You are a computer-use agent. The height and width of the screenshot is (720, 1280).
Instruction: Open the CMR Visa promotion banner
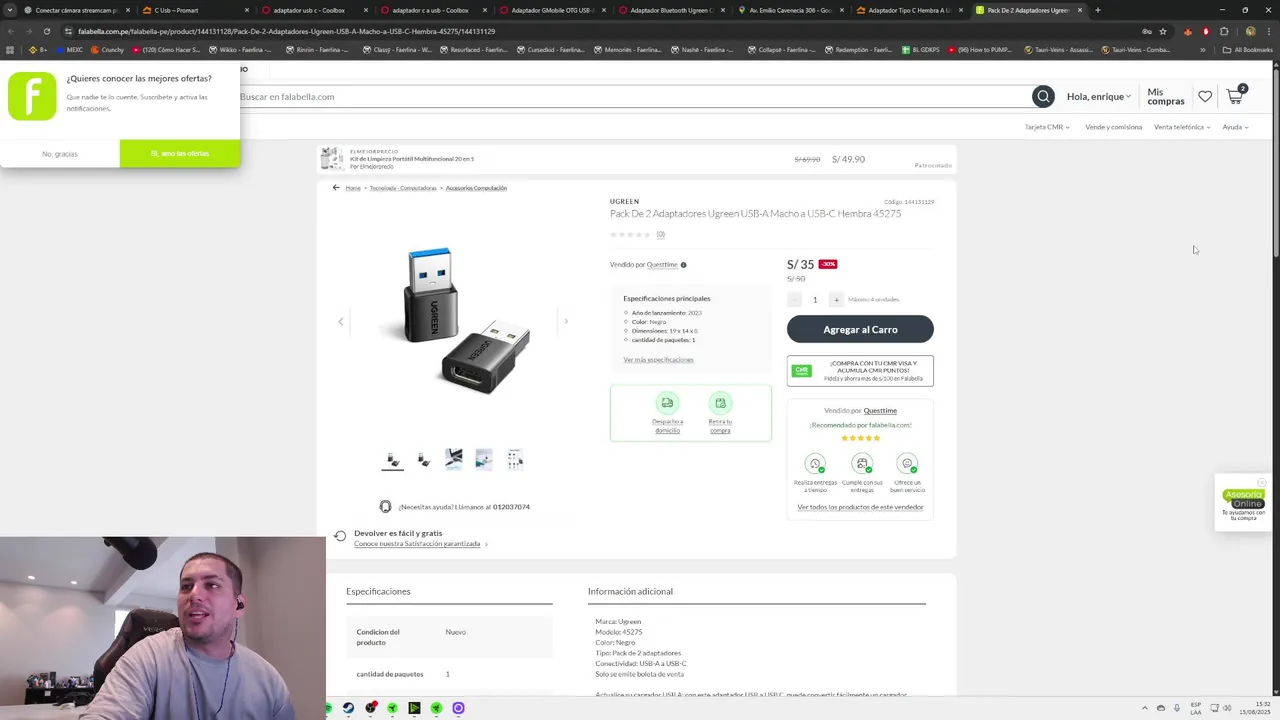click(860, 371)
